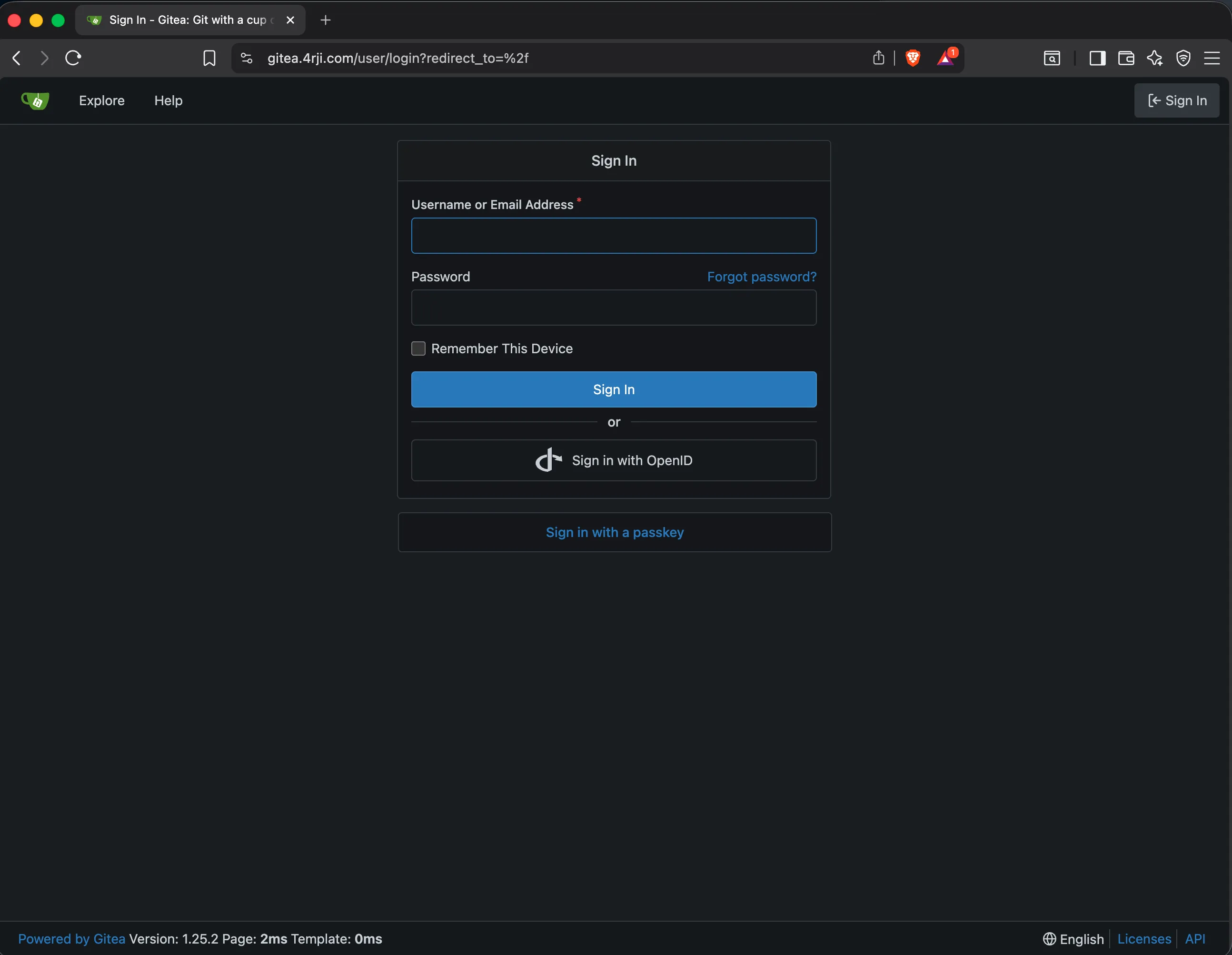Image resolution: width=1232 pixels, height=955 pixels.
Task: Open the Explore menu item
Action: [x=101, y=100]
